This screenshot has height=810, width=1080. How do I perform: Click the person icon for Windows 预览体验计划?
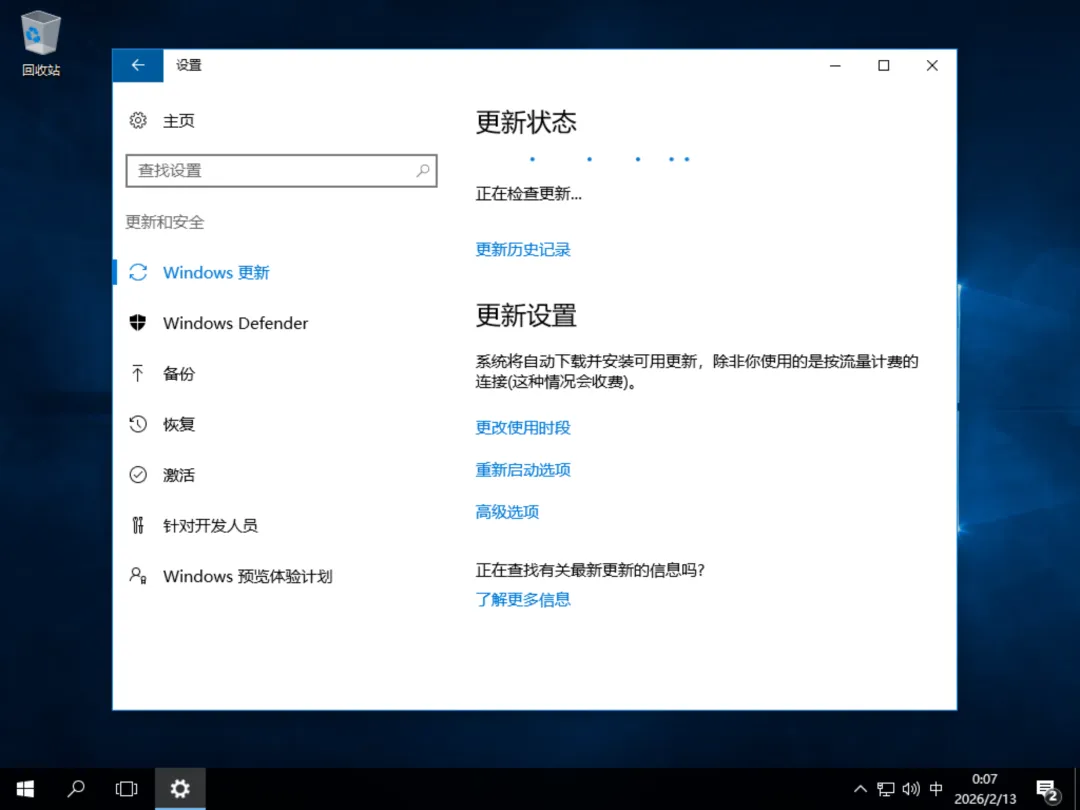point(138,576)
